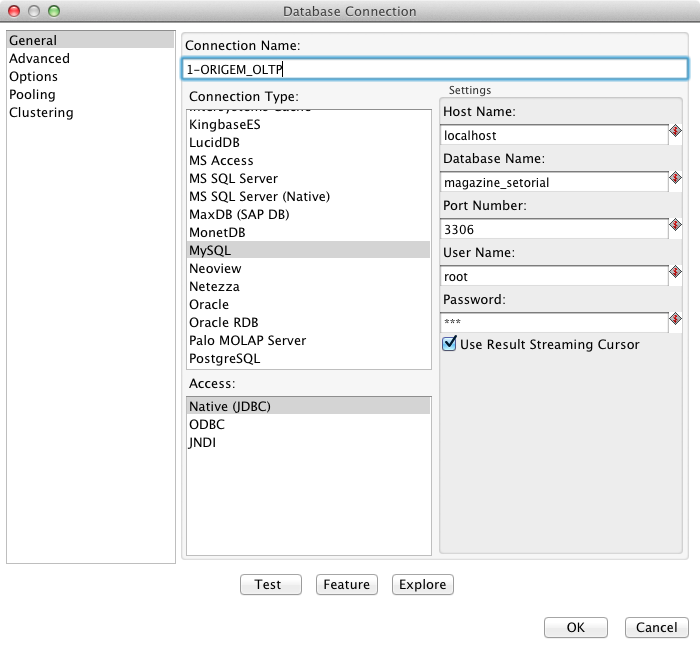Select JNDI access method
The width and height of the screenshot is (700, 650).
[x=308, y=442]
